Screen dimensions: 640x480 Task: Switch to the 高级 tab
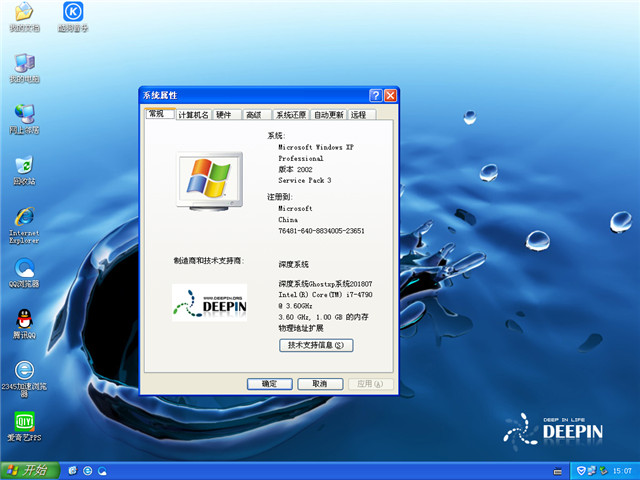coord(257,115)
